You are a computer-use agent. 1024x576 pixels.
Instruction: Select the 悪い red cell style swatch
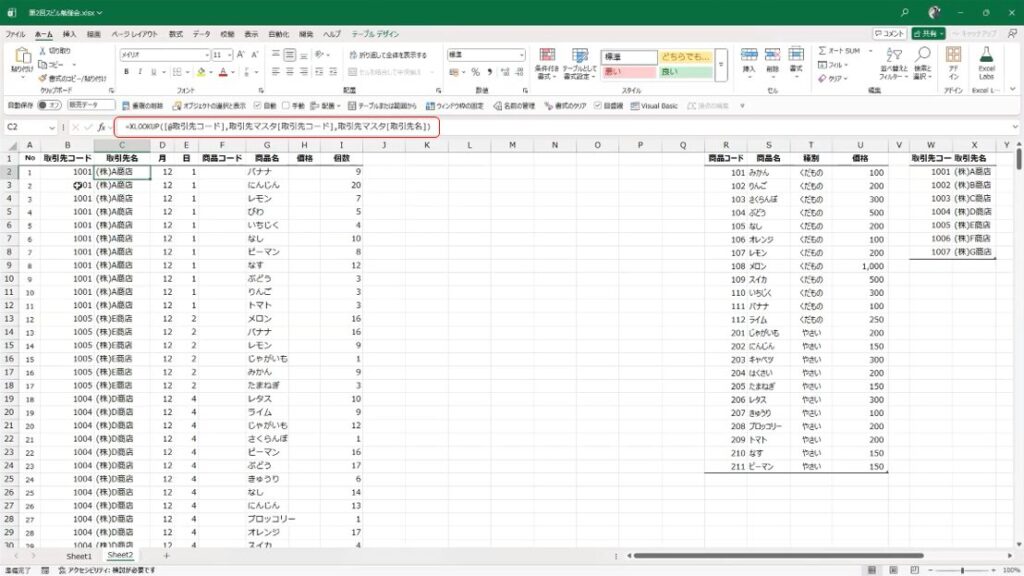(627, 72)
